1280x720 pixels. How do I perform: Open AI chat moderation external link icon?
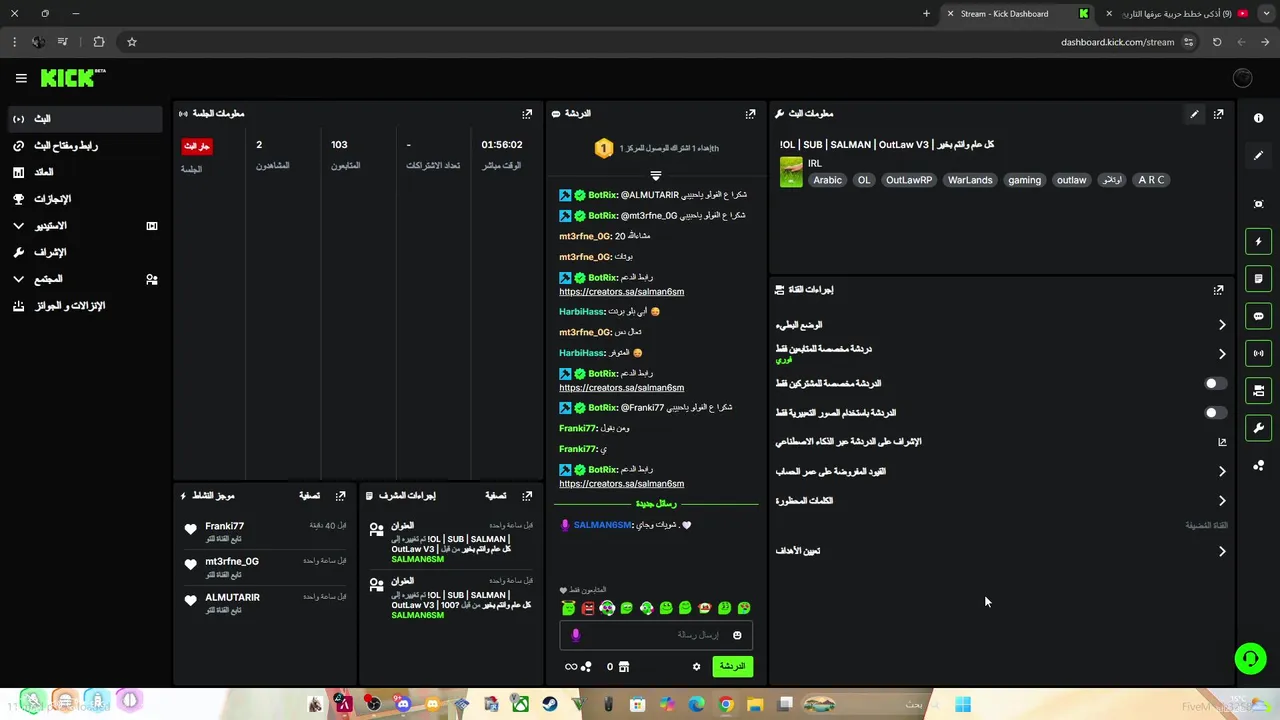point(1222,441)
